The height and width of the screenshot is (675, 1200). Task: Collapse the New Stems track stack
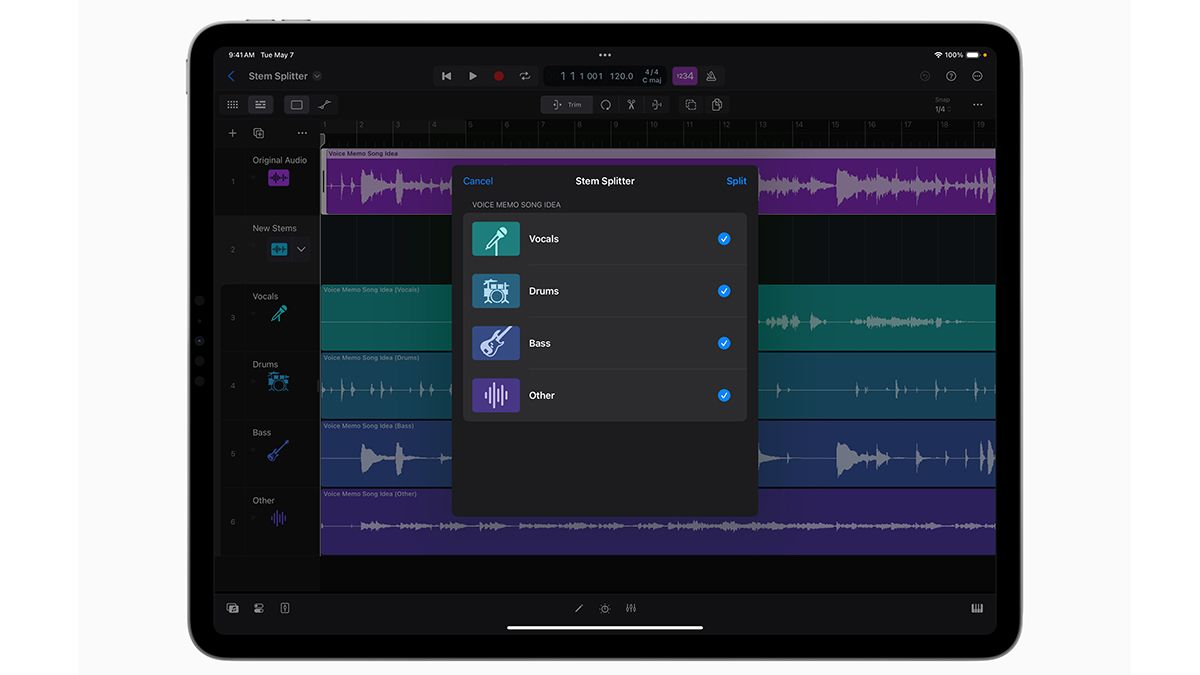[301, 249]
